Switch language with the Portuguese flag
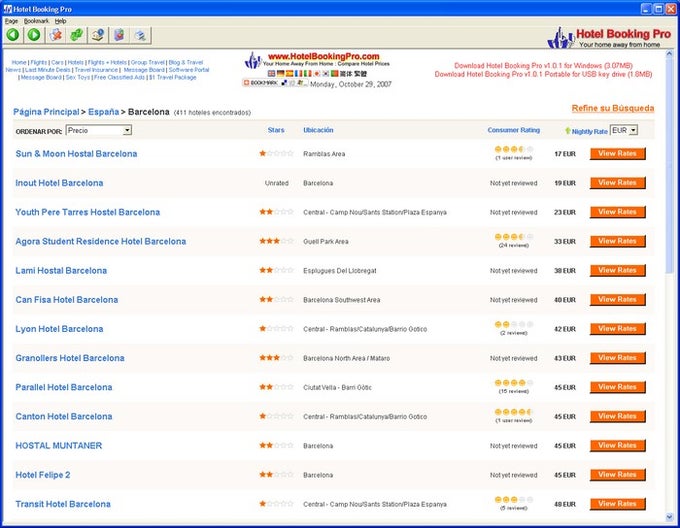 pos(334,74)
